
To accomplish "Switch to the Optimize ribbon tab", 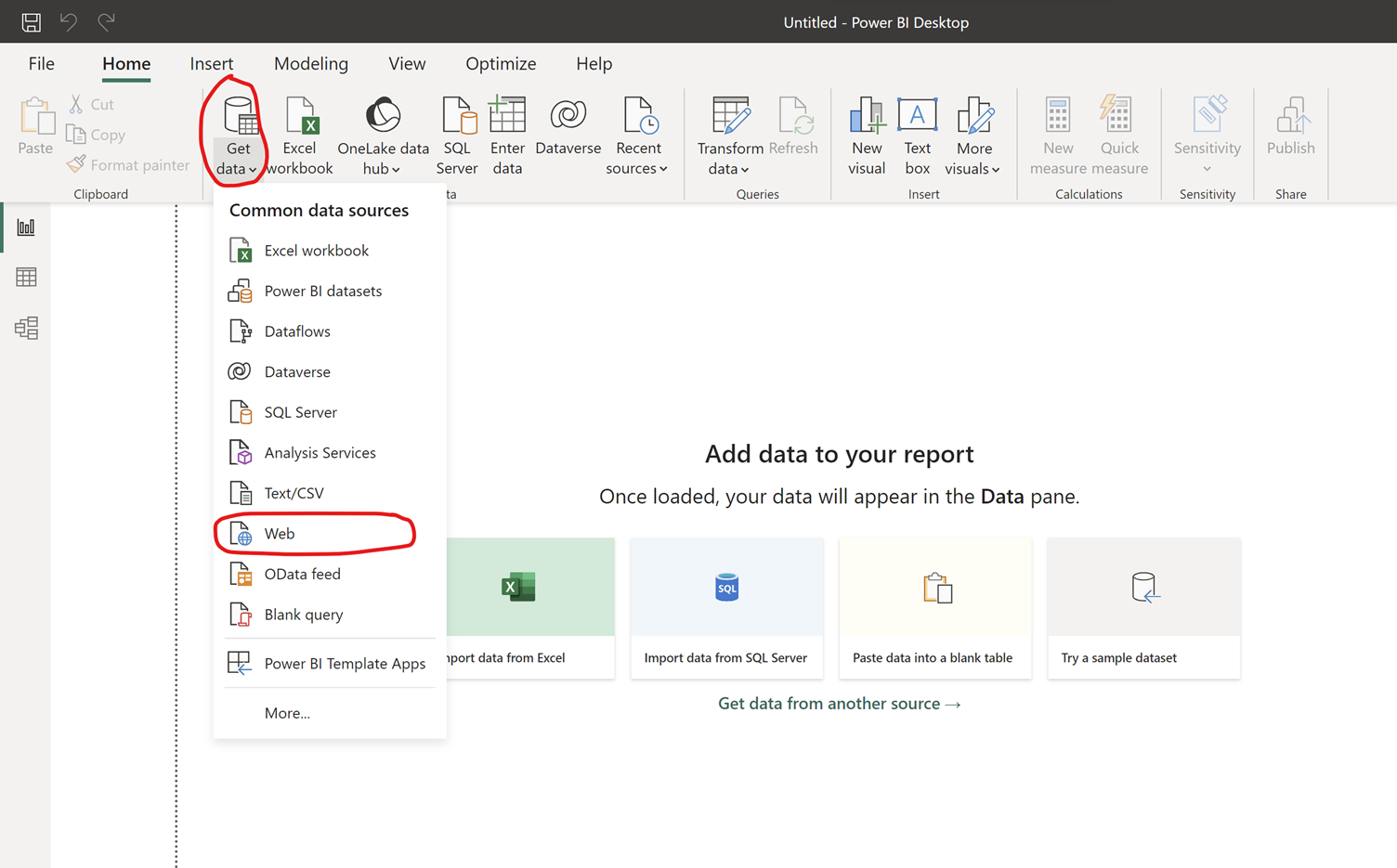I will point(501,63).
